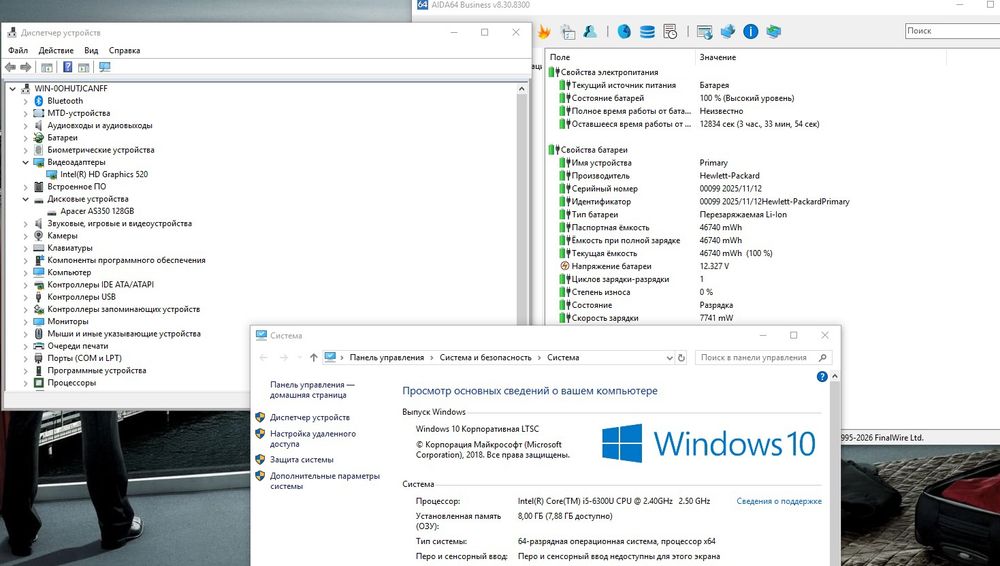Image resolution: width=1000 pixels, height=566 pixels.
Task: Click the Значение column header in AIDA64
Action: point(821,57)
